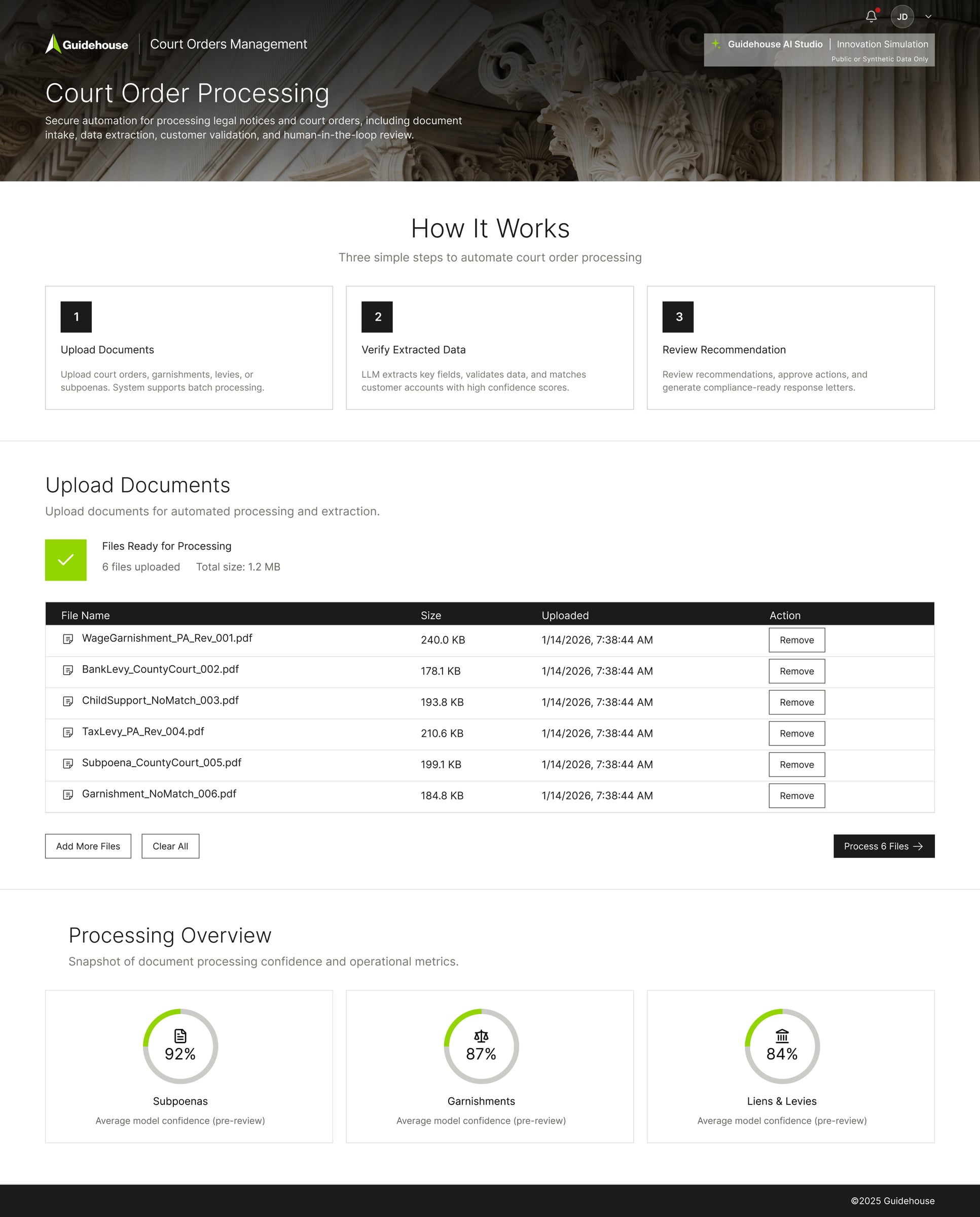The height and width of the screenshot is (1217, 980).
Task: Click the JD profile avatar
Action: (x=902, y=16)
